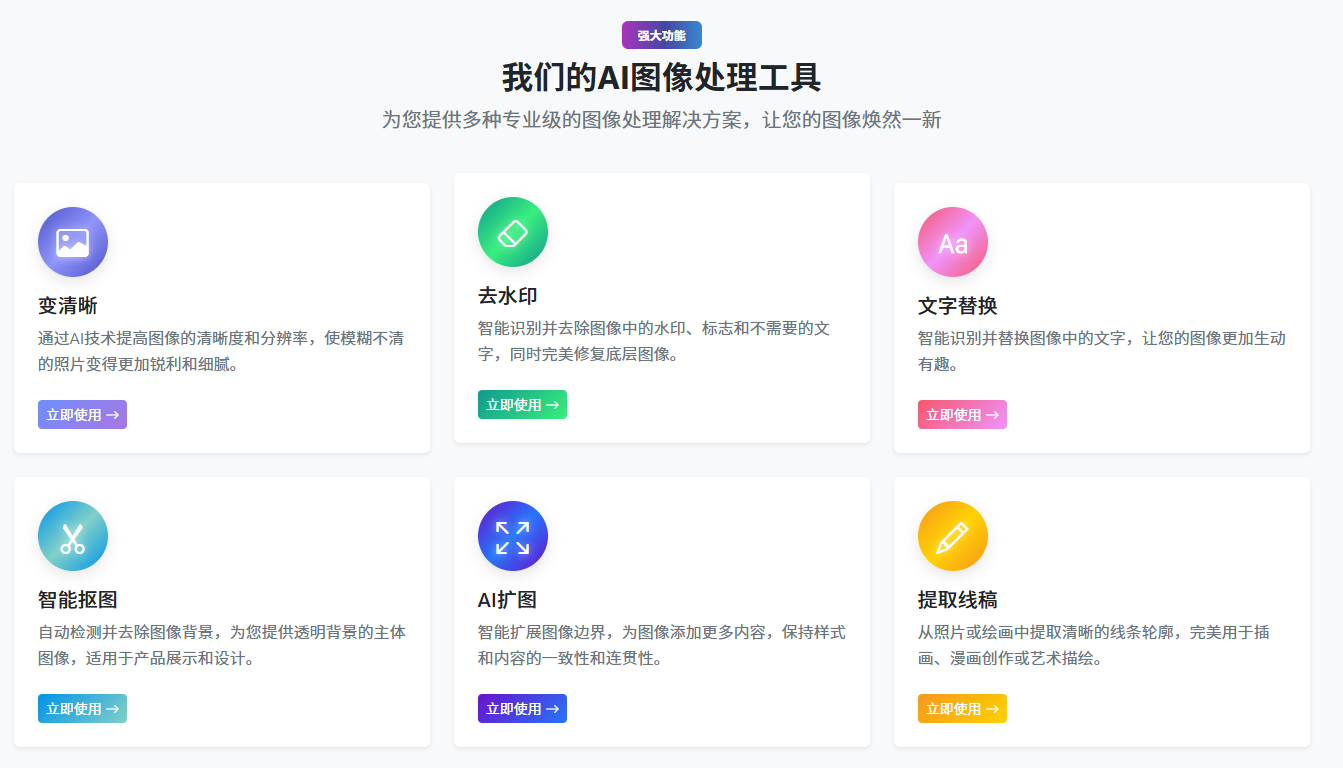This screenshot has width=1343, height=768.
Task: Click the 提取线稿 card title
Action: click(x=958, y=600)
